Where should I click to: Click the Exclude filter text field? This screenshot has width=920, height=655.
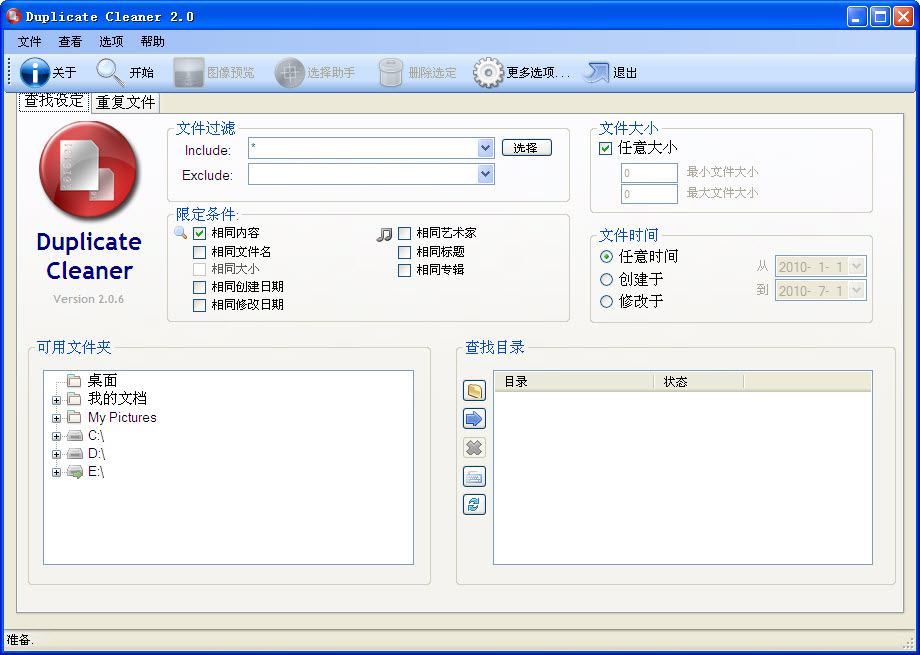363,174
